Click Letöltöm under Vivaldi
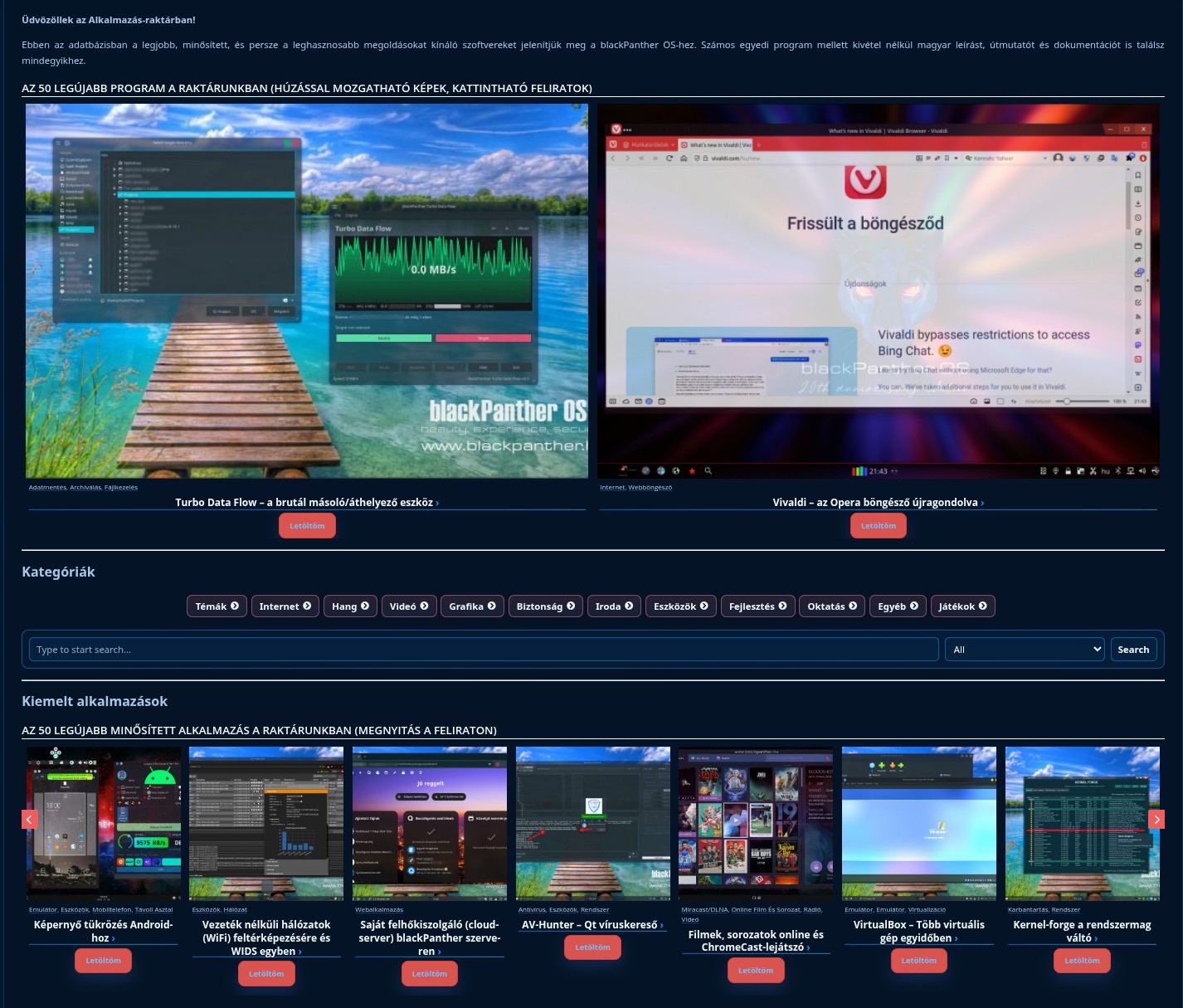This screenshot has width=1183, height=1008. pyautogui.click(x=879, y=526)
